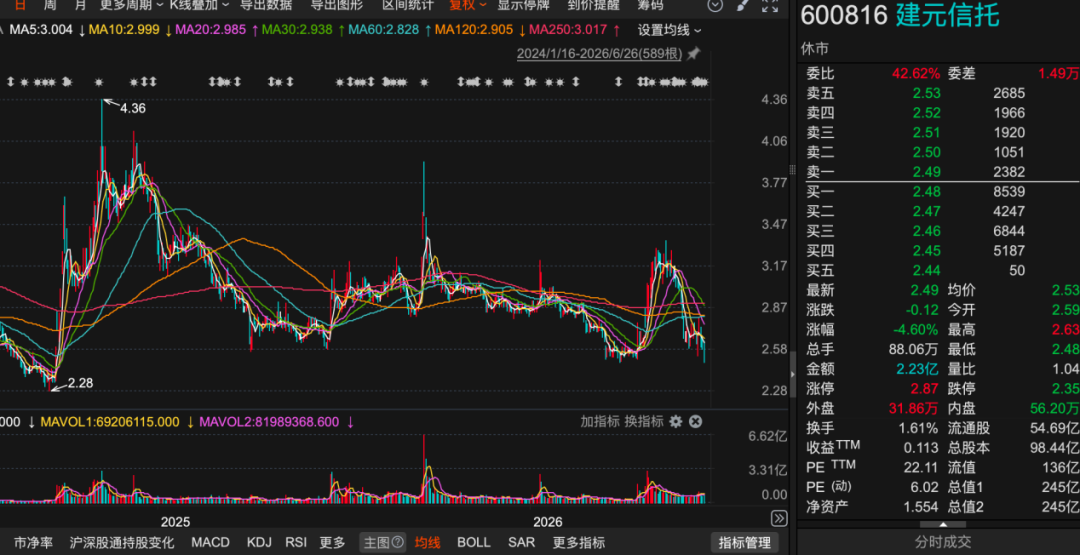Select the 市净率 indicator tab
This screenshot has width=1080, height=555.
(34, 543)
